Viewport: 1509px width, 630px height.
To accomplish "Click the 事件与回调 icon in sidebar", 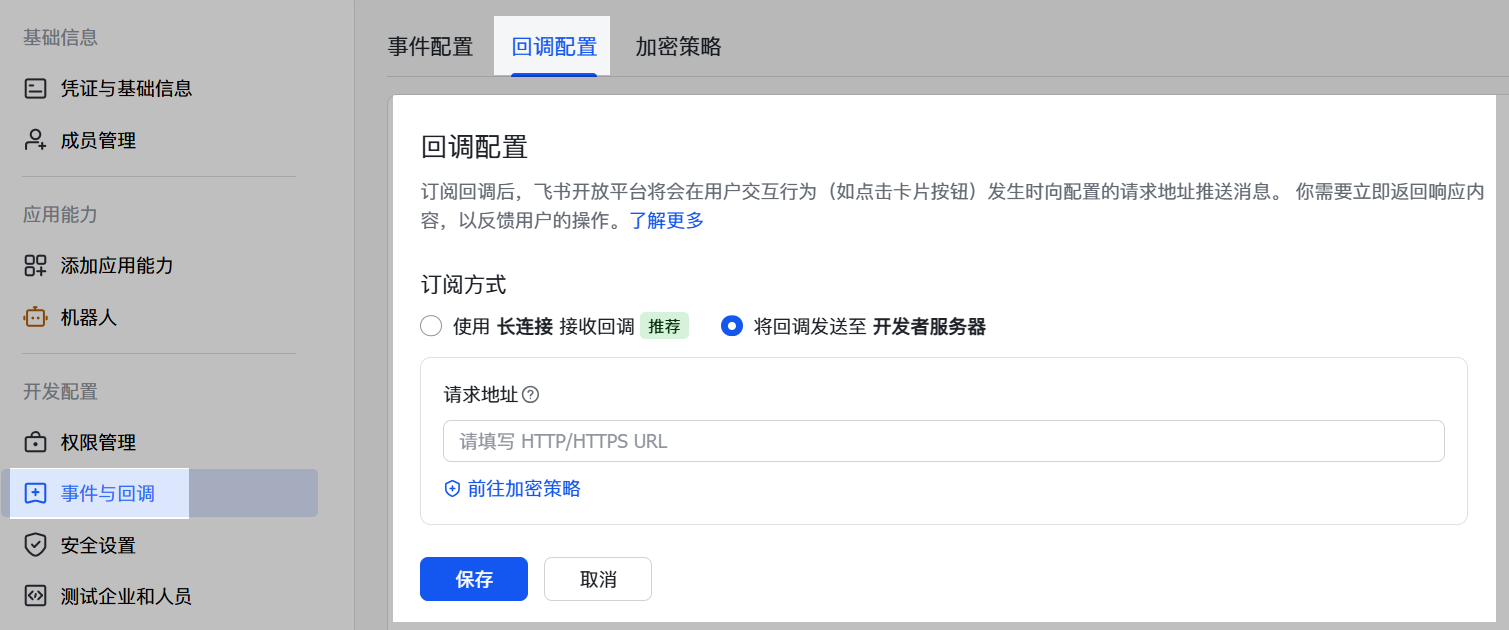I will tap(35, 493).
